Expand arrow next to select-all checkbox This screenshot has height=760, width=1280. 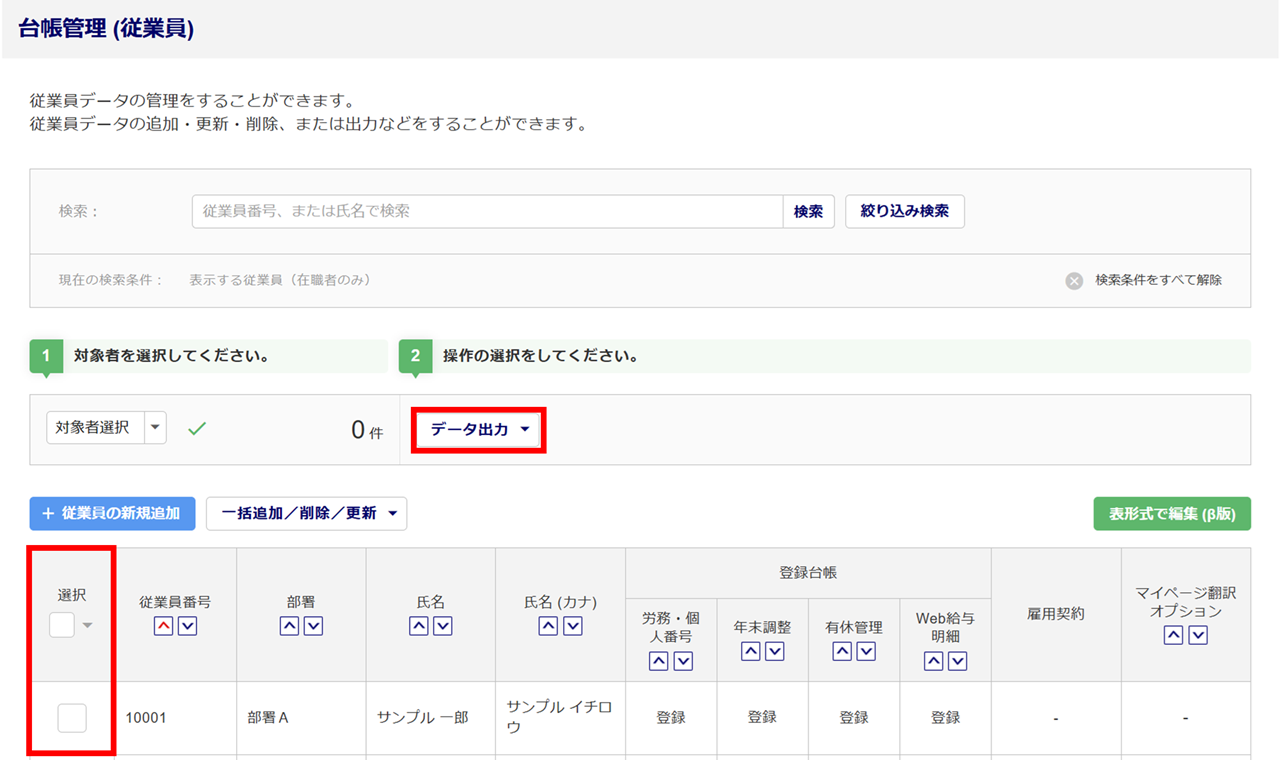87,626
